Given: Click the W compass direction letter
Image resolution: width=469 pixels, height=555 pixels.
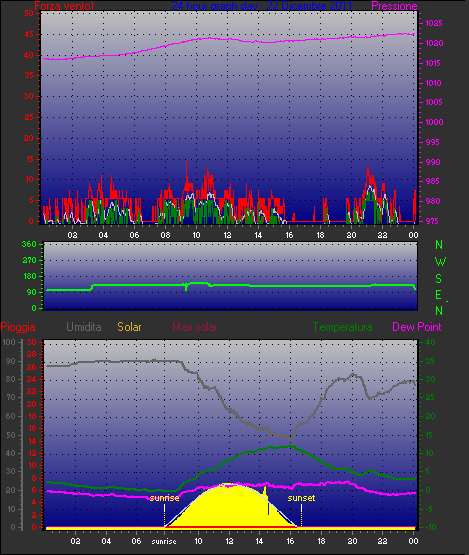Looking at the screenshot, I should (x=440, y=262).
